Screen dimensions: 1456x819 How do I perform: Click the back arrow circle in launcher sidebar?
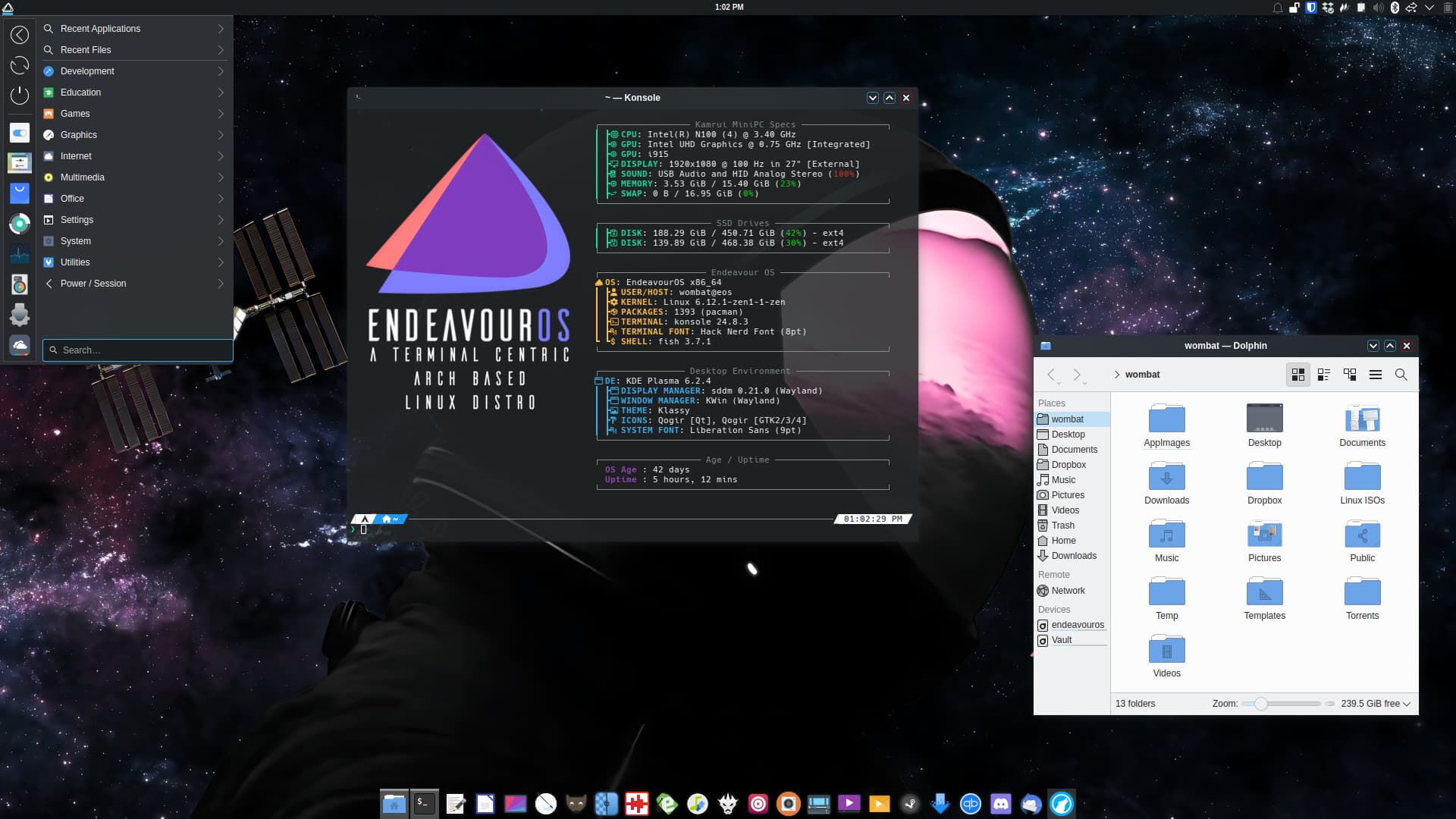(x=20, y=35)
